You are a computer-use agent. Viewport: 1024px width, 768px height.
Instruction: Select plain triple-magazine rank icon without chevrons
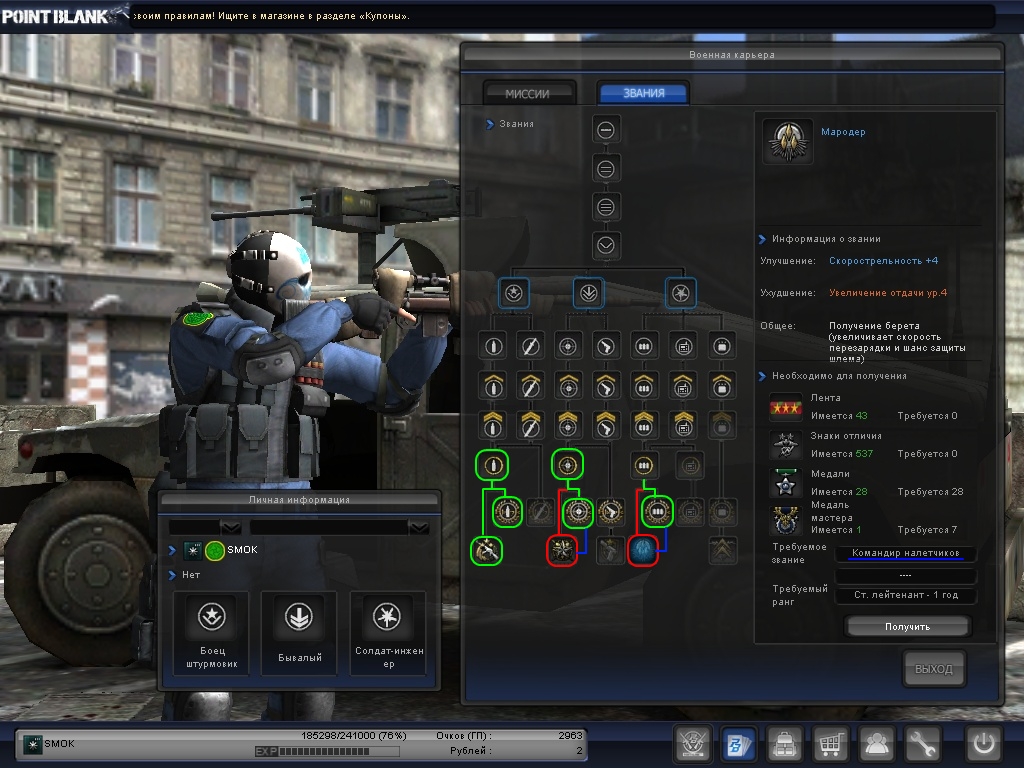click(644, 346)
